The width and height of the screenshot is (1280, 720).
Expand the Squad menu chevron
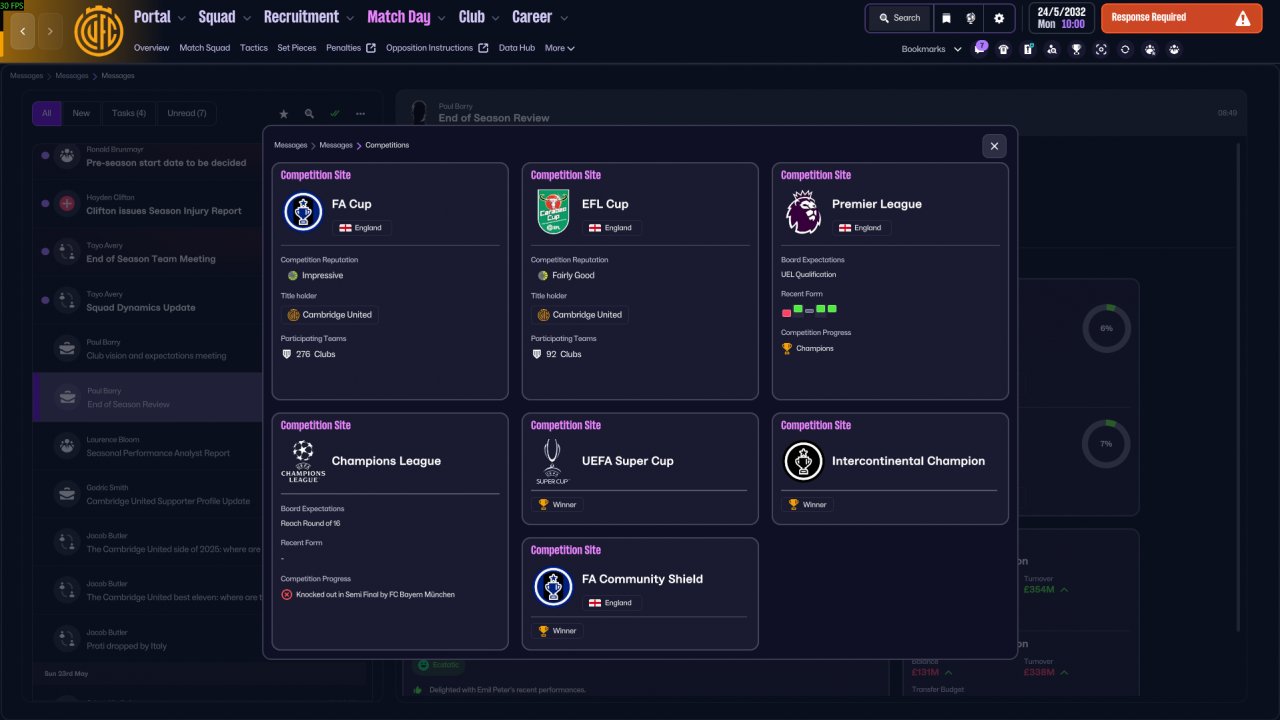(x=246, y=18)
